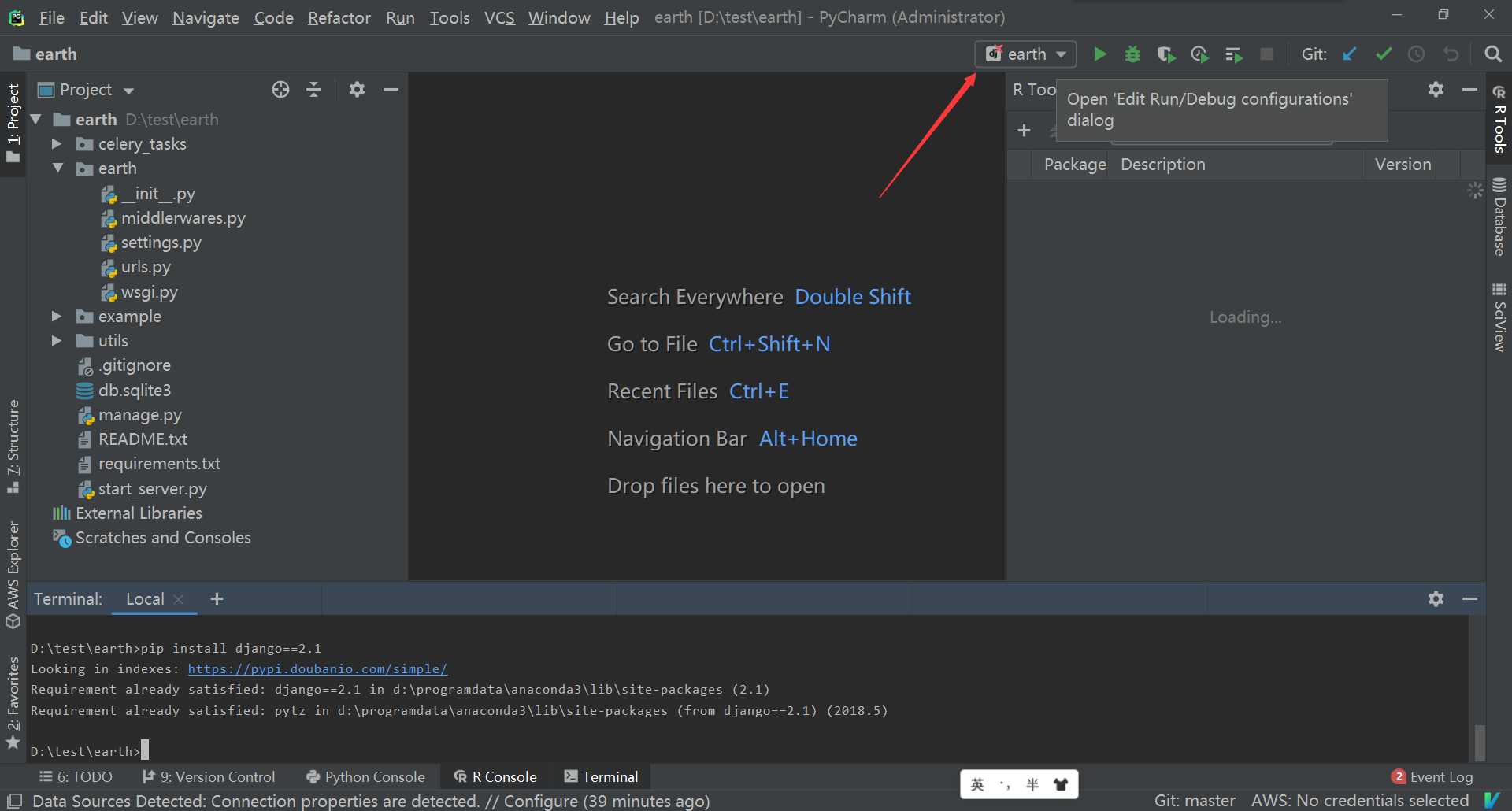This screenshot has width=1512, height=811.
Task: Click the concurrency diagram run icon
Action: click(x=1233, y=54)
